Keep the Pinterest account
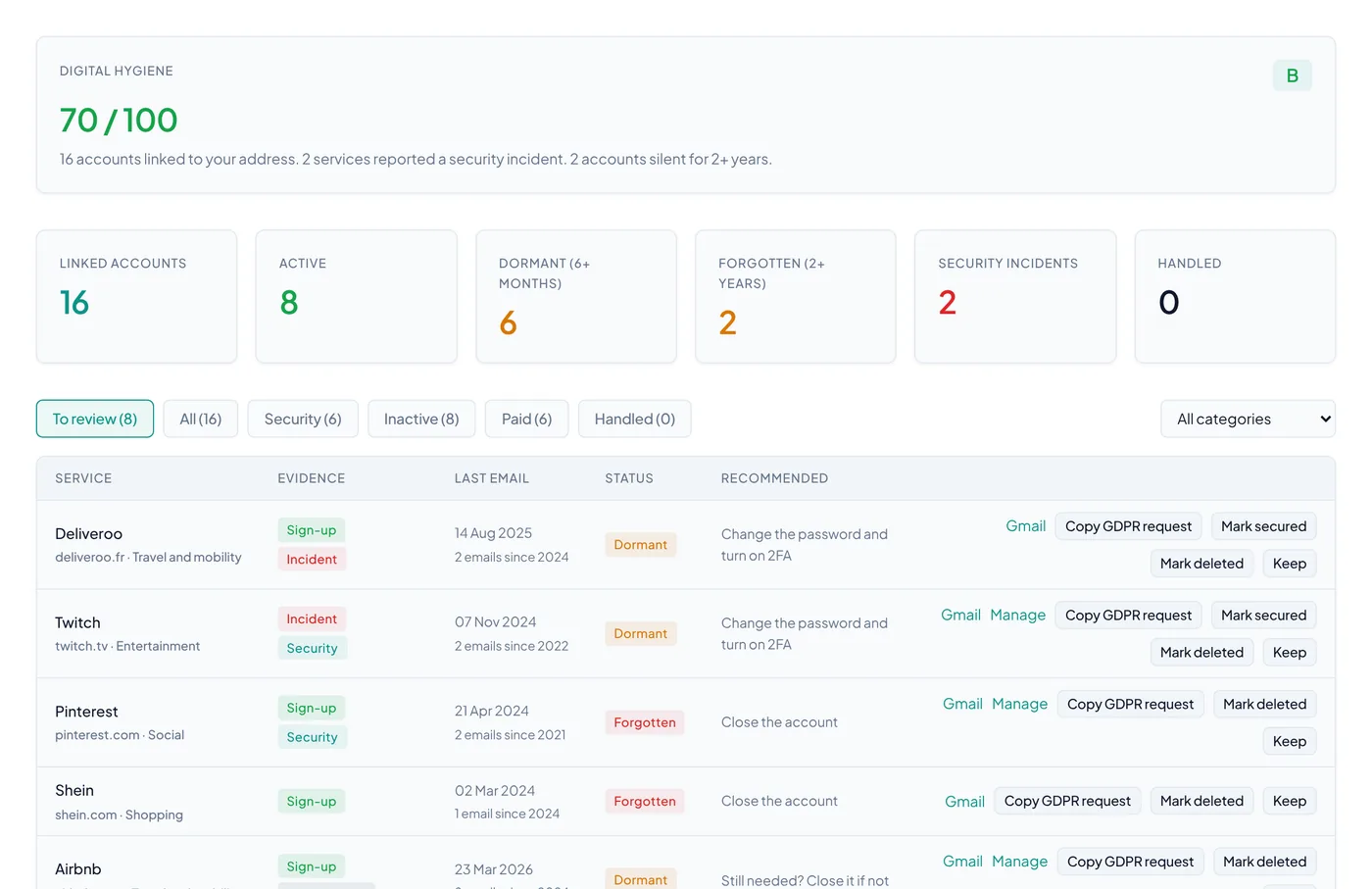The width and height of the screenshot is (1372, 889). pos(1290,742)
